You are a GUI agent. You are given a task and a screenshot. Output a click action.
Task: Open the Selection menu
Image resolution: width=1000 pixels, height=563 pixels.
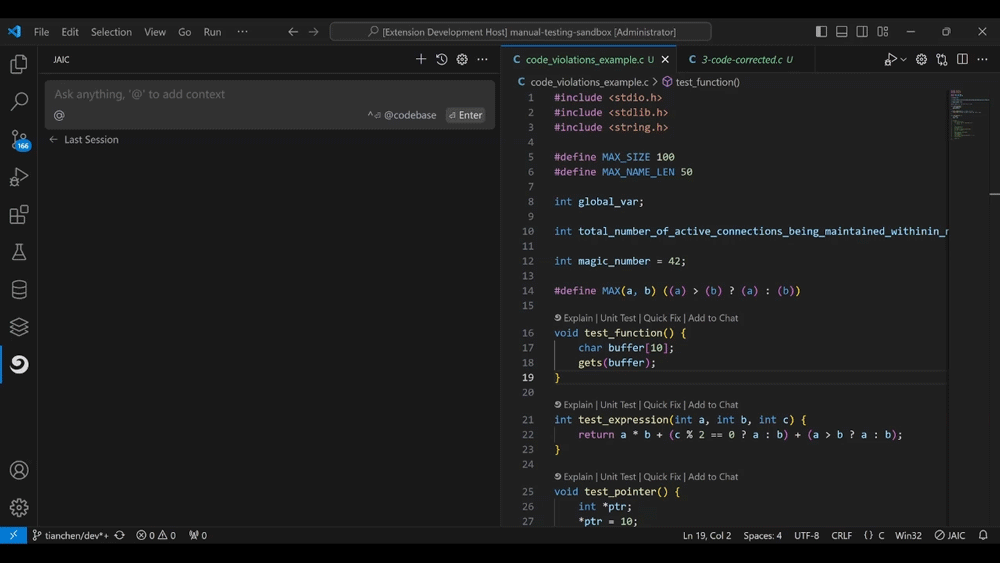[111, 32]
